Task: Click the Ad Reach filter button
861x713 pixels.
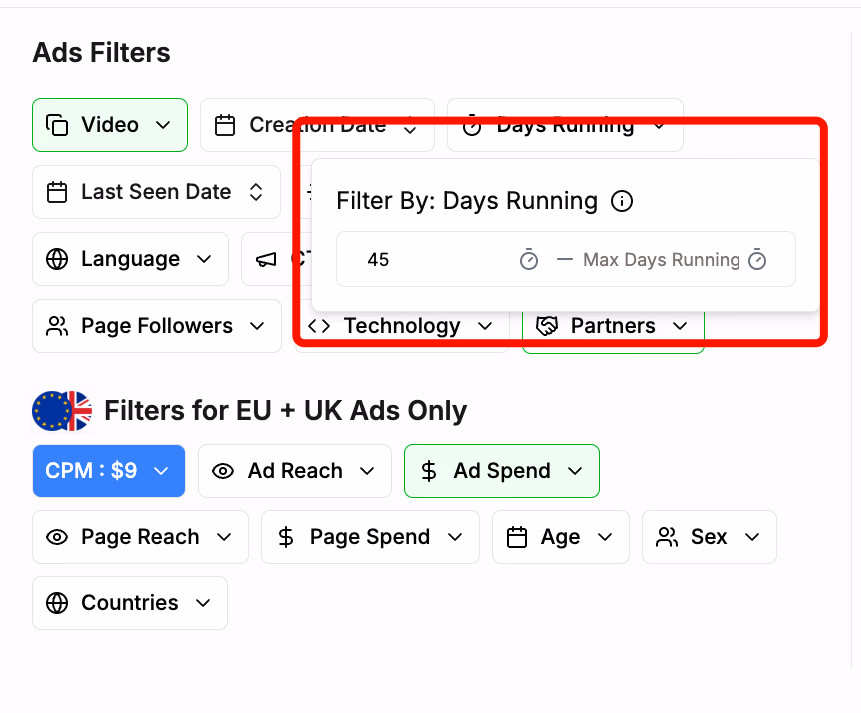Action: pos(294,470)
